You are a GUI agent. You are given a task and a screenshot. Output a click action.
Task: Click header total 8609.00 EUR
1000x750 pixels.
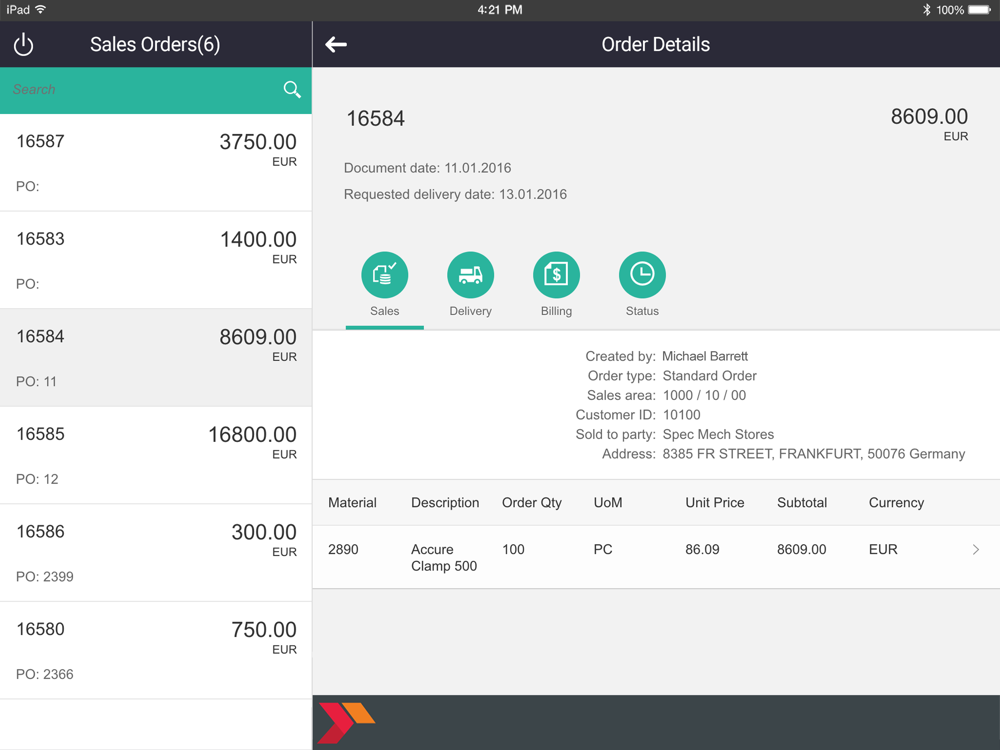click(x=929, y=124)
